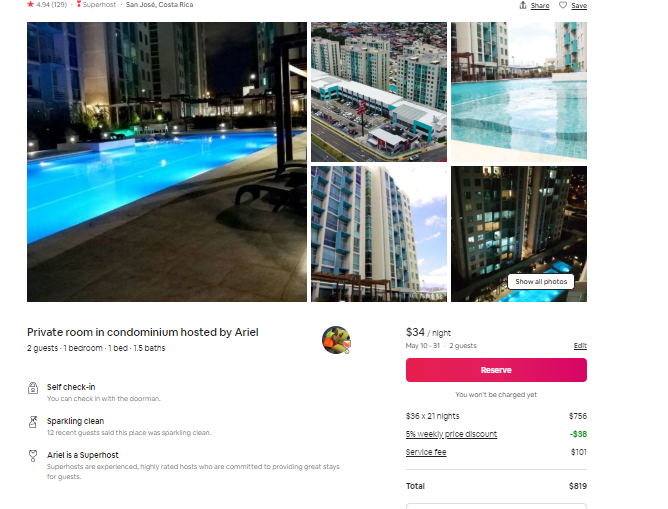Screen dimensions: 668x509
Task: Click the Superhost medal icon beside Ariel
Action: click(33, 456)
